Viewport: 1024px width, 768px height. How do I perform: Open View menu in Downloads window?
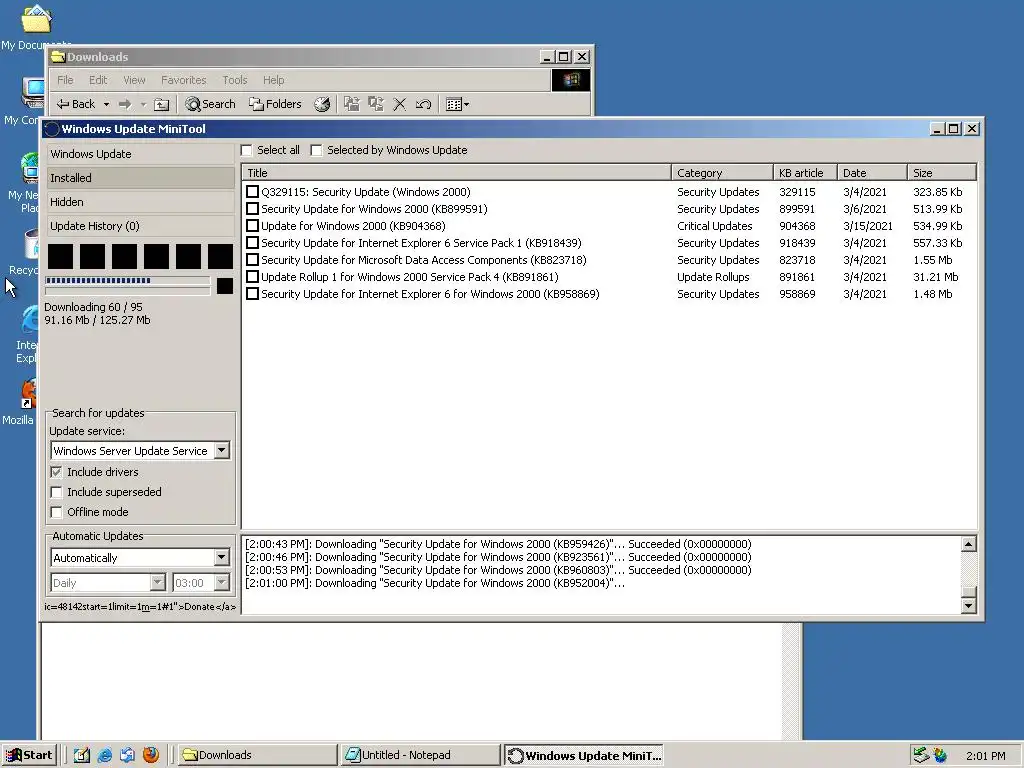[134, 80]
